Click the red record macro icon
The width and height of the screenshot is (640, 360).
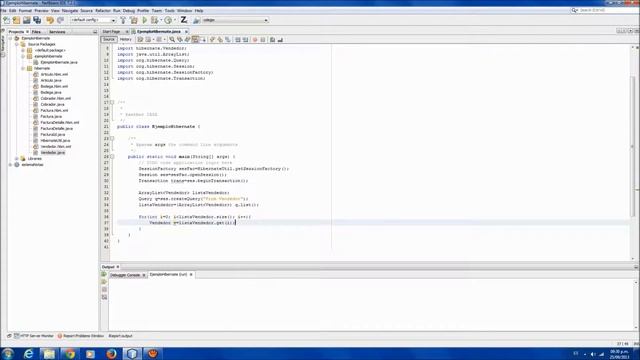pyautogui.click(x=255, y=40)
